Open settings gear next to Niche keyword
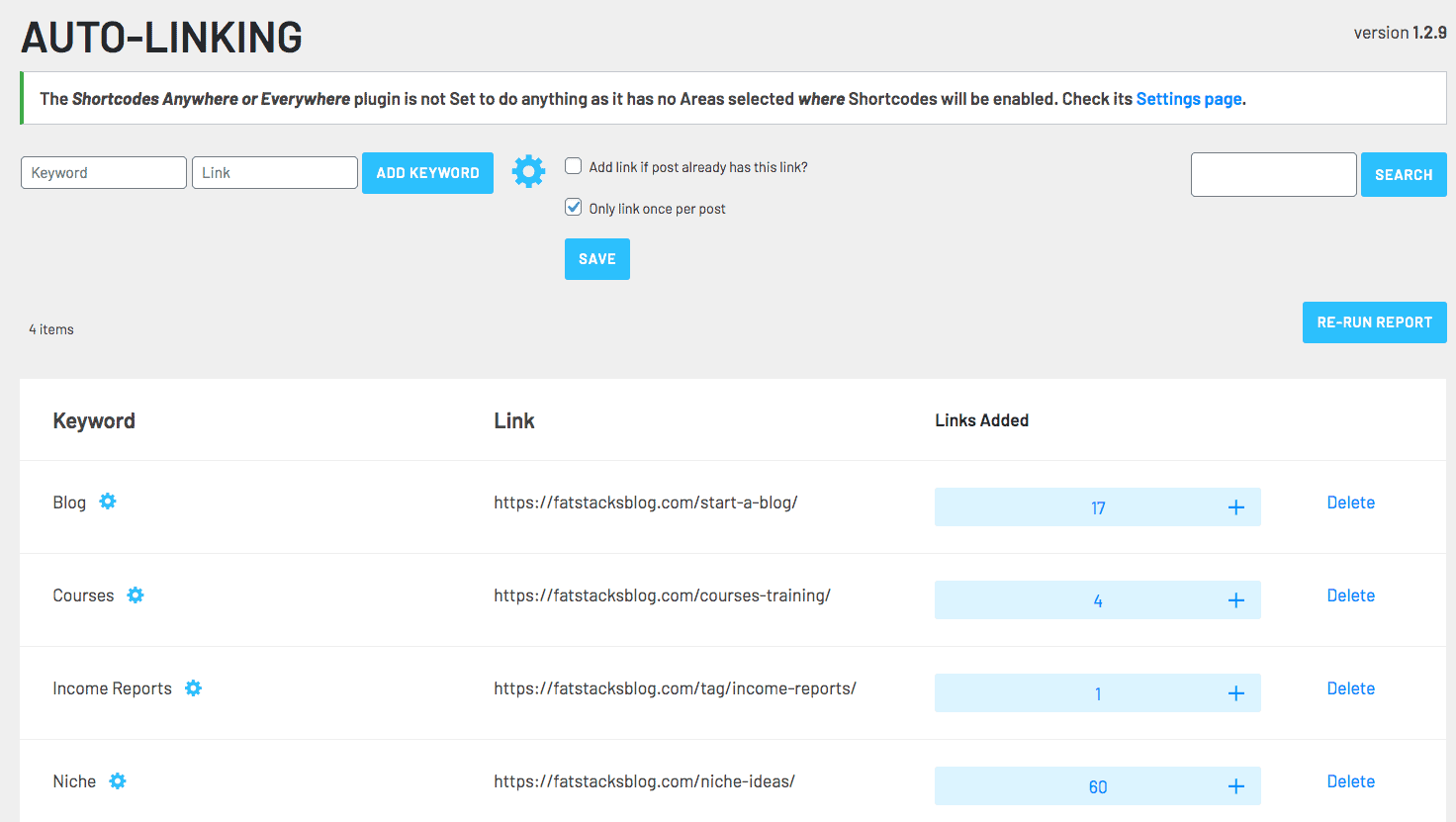1456x822 pixels. point(117,780)
